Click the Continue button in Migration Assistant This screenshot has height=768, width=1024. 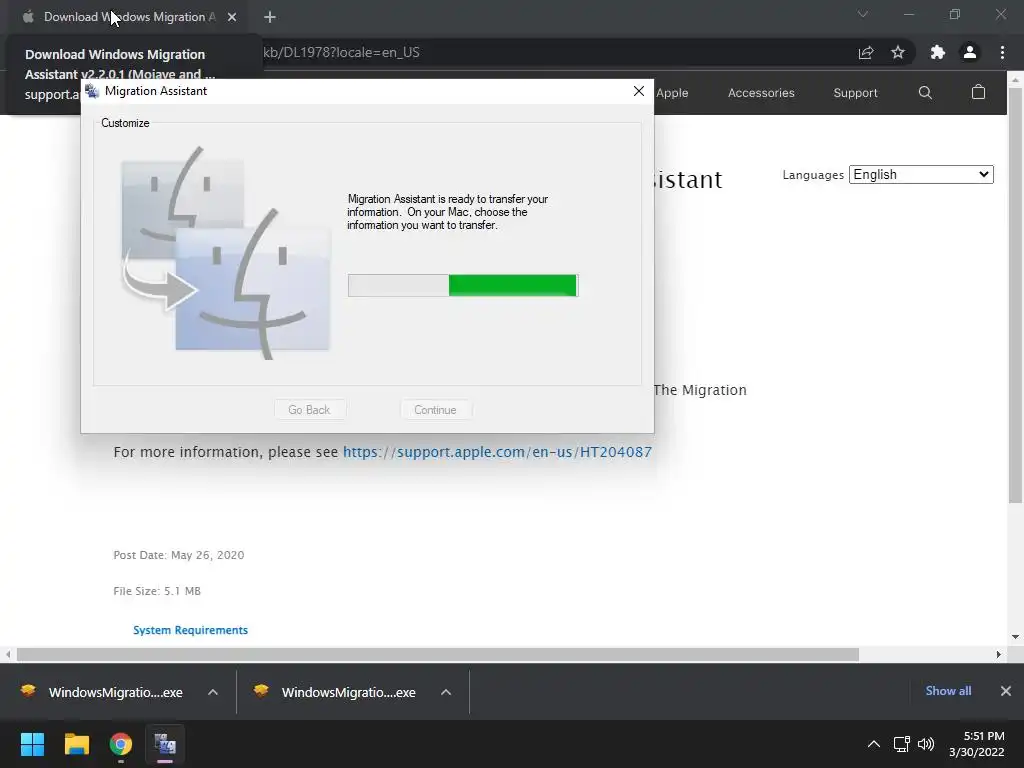click(436, 410)
